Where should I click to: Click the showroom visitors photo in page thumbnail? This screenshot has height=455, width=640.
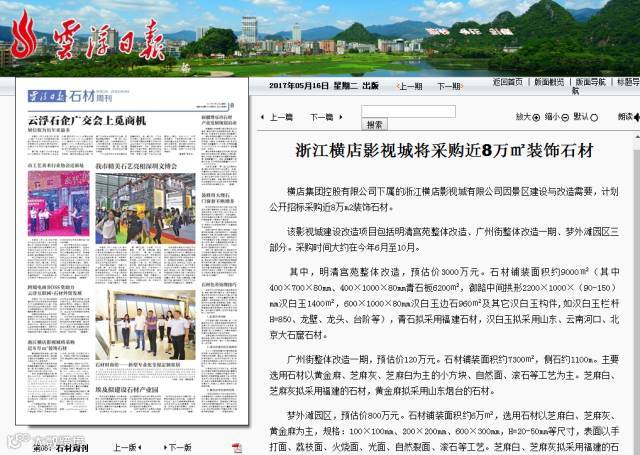pos(145,325)
